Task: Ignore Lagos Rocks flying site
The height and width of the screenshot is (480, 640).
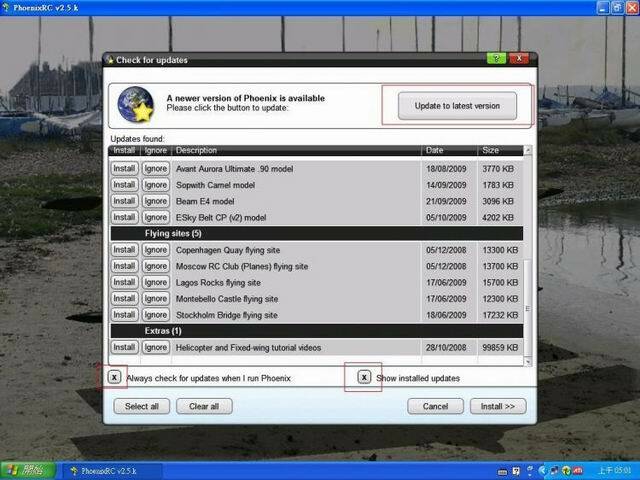Action: point(156,282)
